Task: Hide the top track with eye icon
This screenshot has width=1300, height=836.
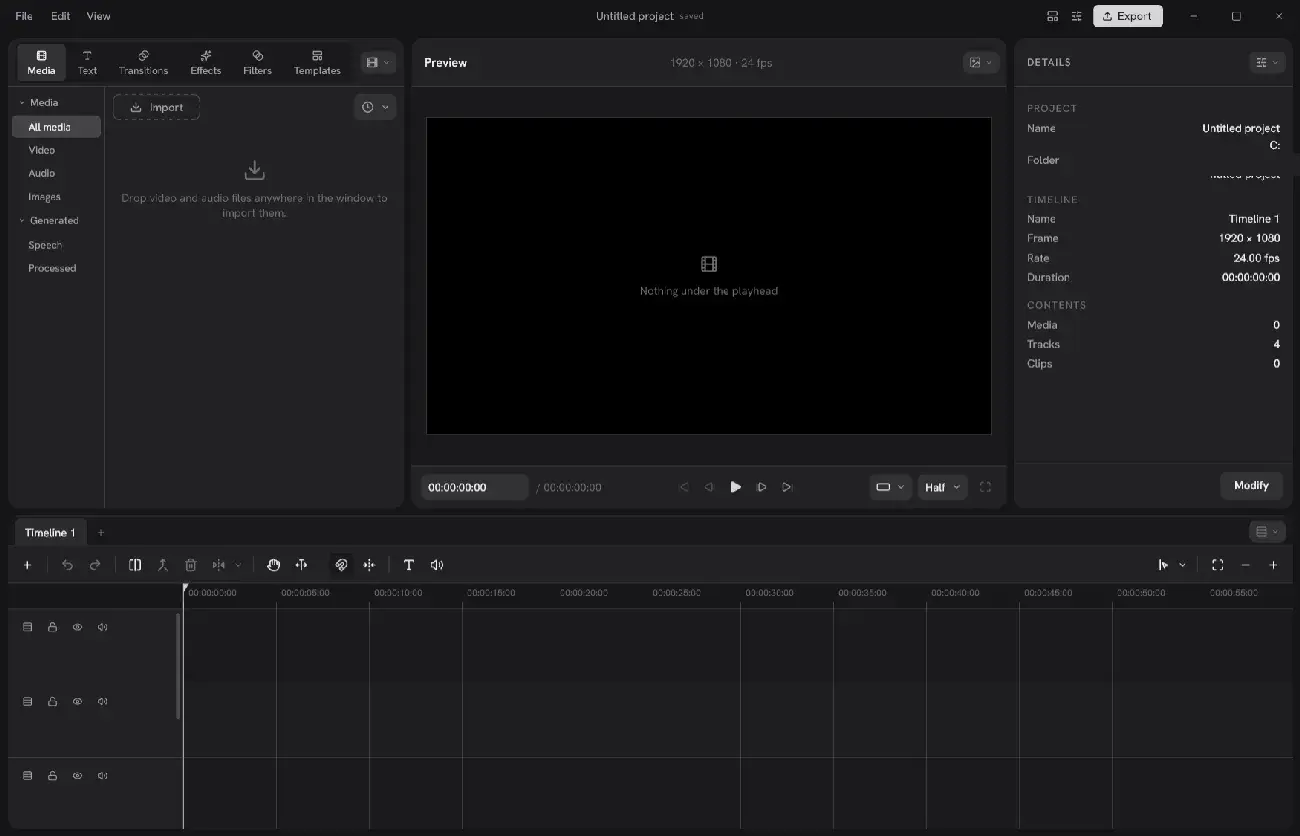Action: click(77, 627)
